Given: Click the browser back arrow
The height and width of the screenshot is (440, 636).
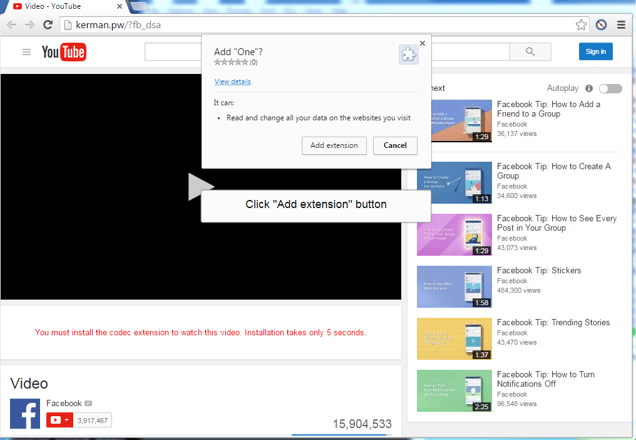Looking at the screenshot, I should 11,24.
